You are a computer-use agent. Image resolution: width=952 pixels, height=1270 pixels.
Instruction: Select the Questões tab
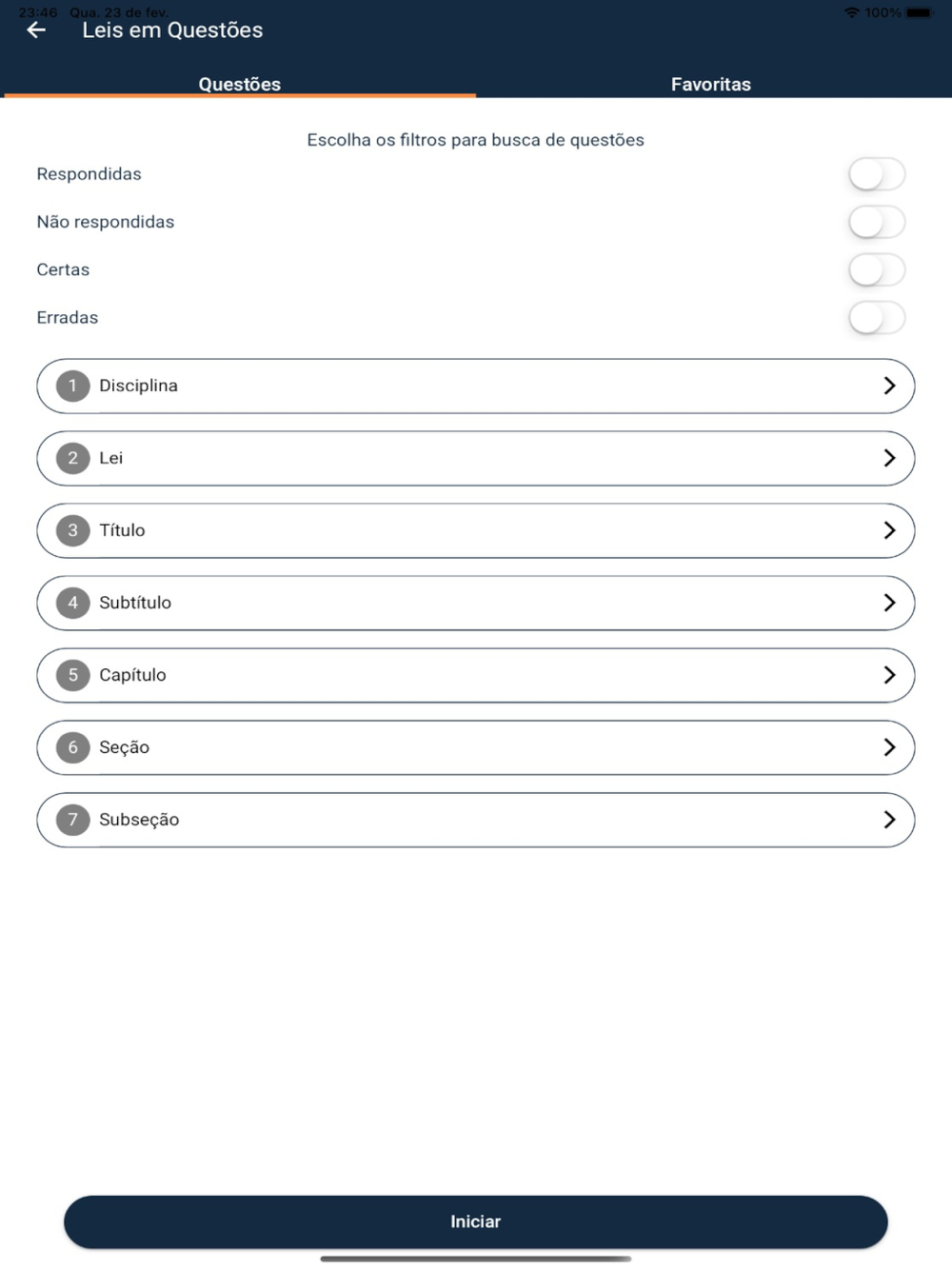pyautogui.click(x=240, y=84)
